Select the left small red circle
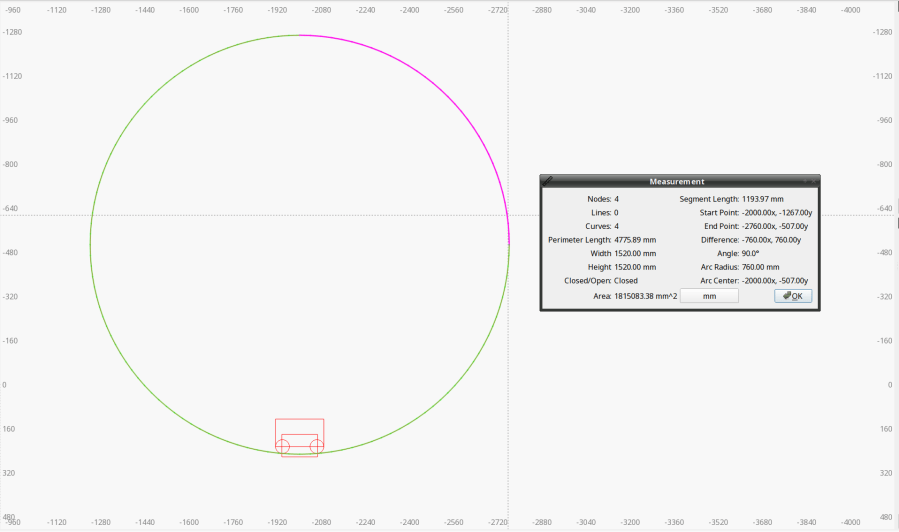899x532 pixels. click(x=283, y=444)
